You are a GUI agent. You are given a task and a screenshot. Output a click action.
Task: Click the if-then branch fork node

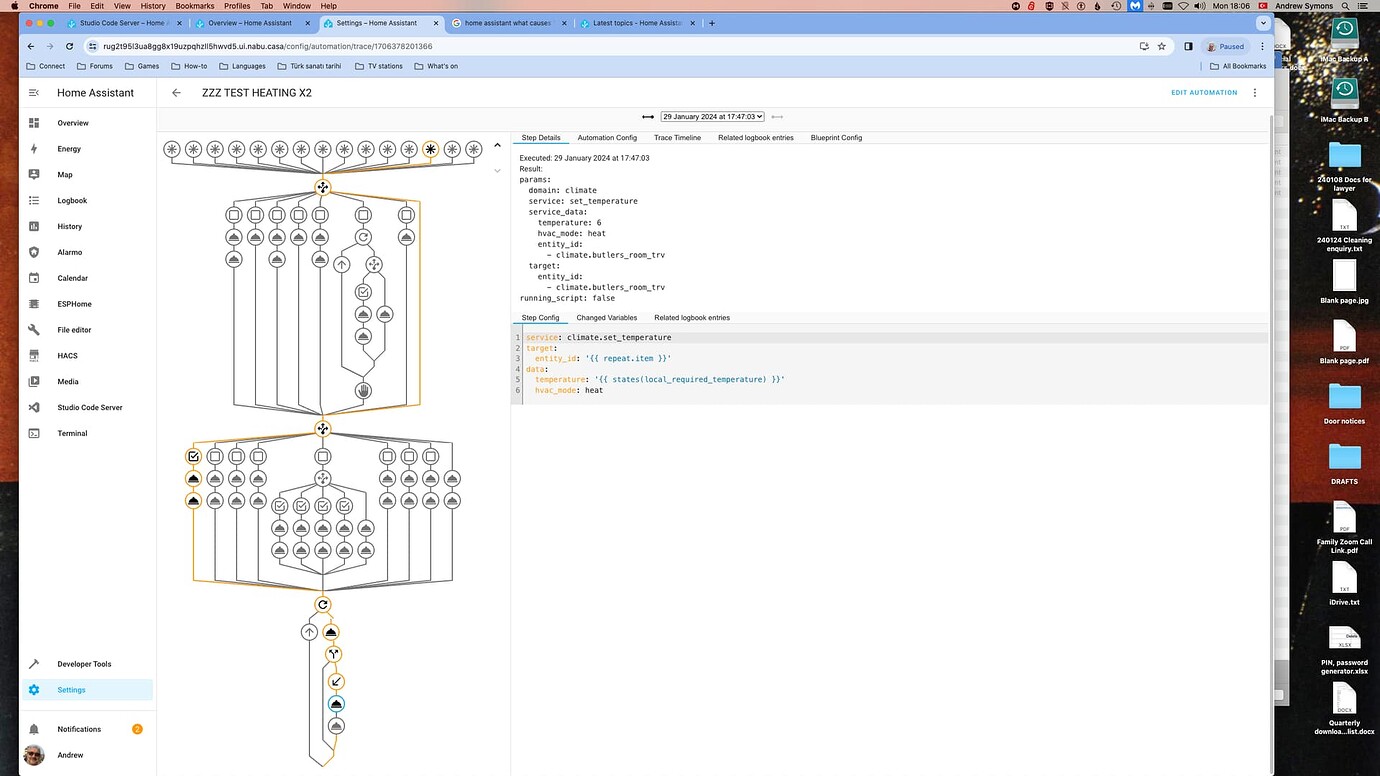tap(335, 654)
